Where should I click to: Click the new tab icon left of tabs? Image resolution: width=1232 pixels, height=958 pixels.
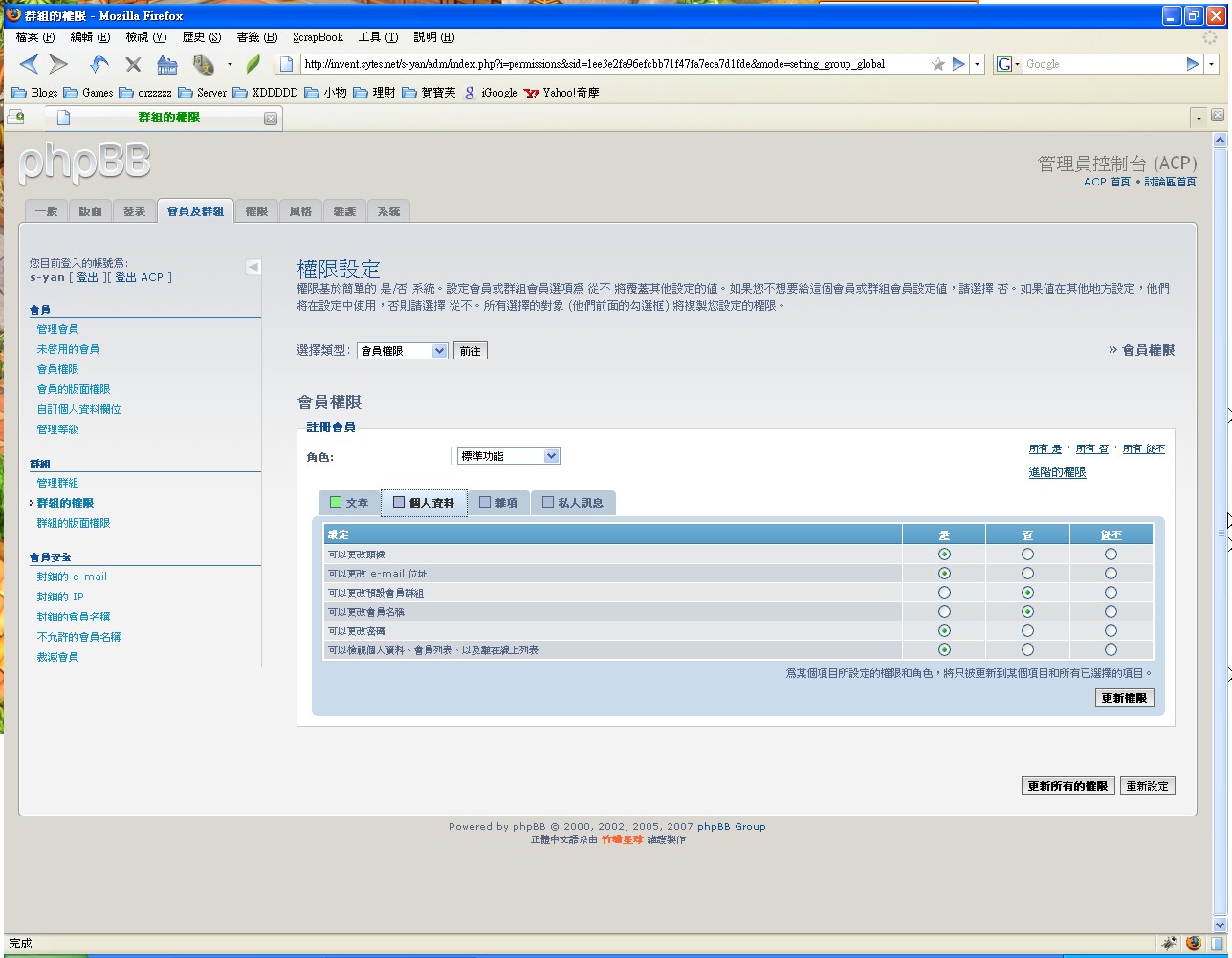(x=15, y=117)
